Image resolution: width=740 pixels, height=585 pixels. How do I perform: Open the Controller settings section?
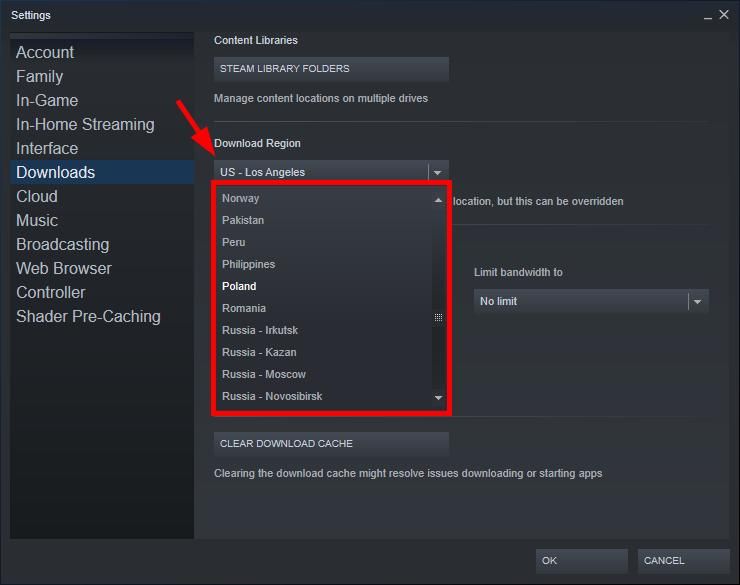click(x=51, y=292)
